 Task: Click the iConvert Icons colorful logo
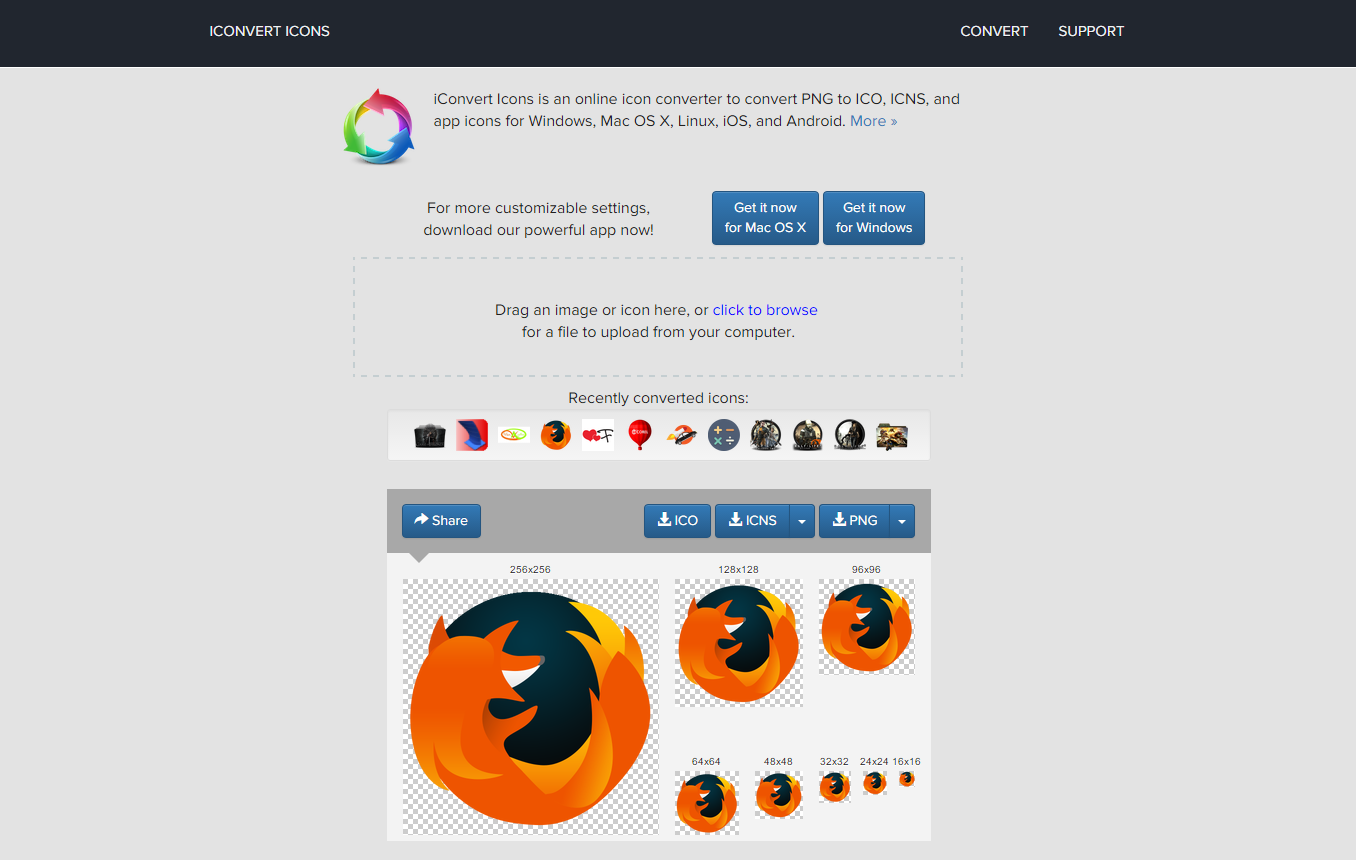coord(379,127)
